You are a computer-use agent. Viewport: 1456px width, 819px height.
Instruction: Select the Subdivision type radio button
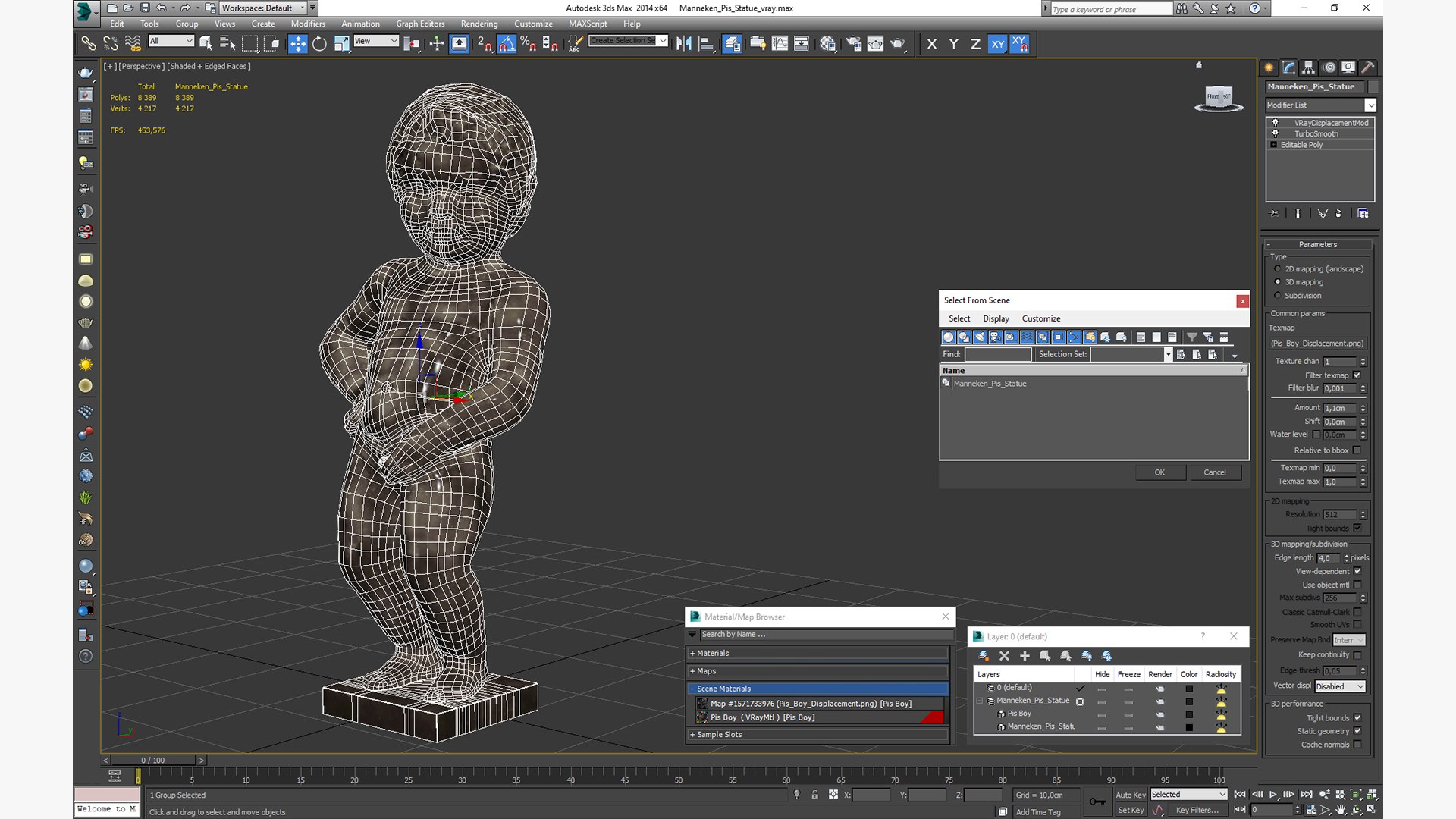pos(1278,296)
